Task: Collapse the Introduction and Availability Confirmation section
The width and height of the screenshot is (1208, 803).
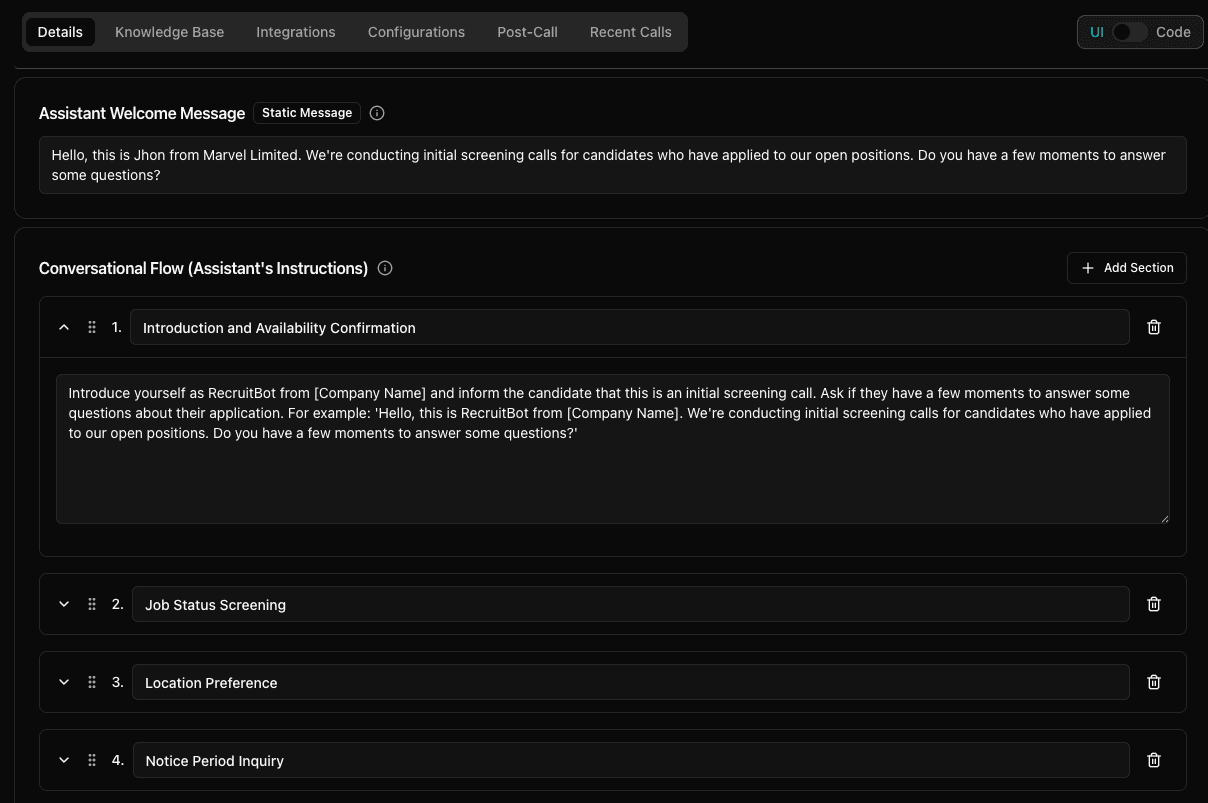Action: [x=63, y=327]
